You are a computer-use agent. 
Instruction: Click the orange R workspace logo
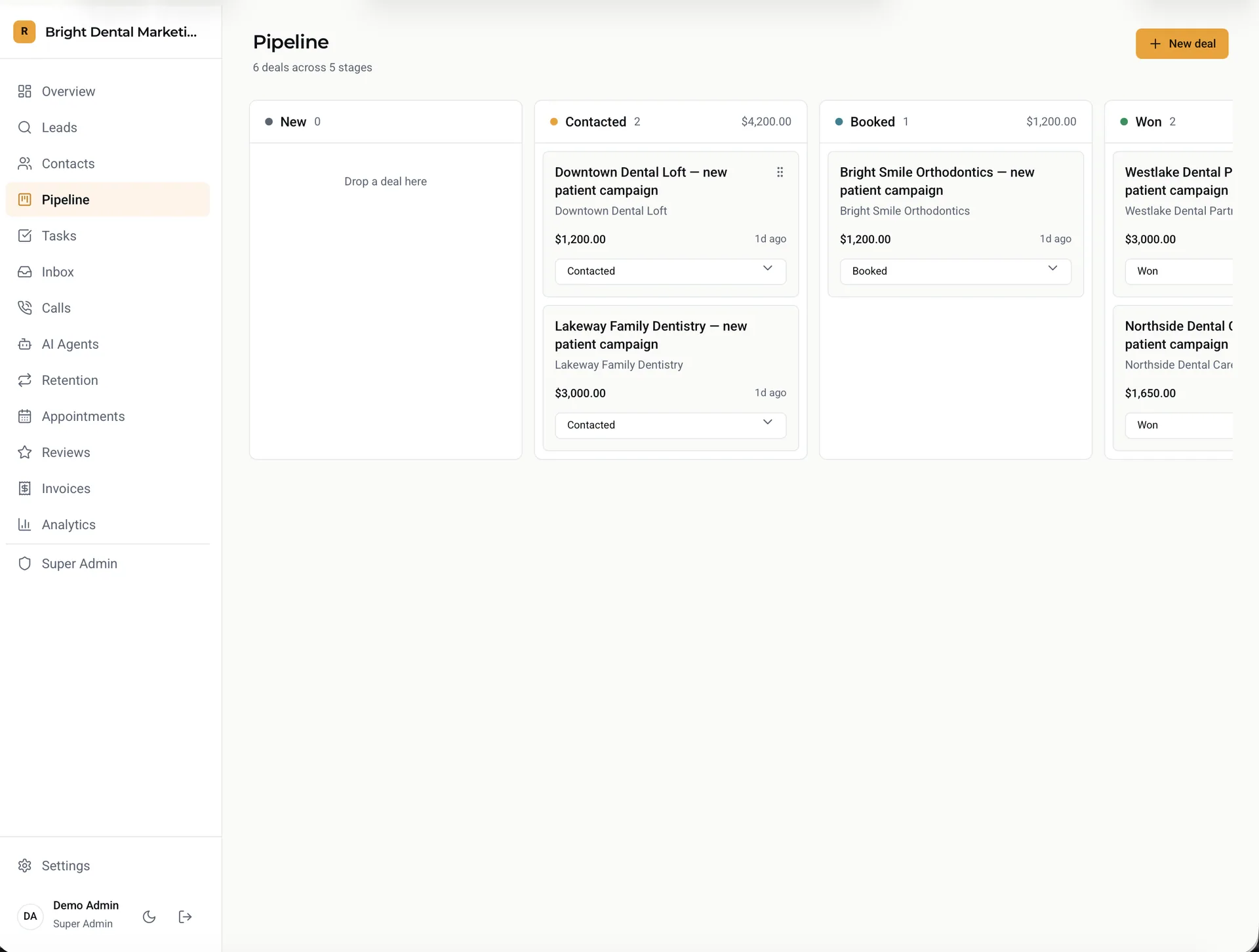coord(24,31)
